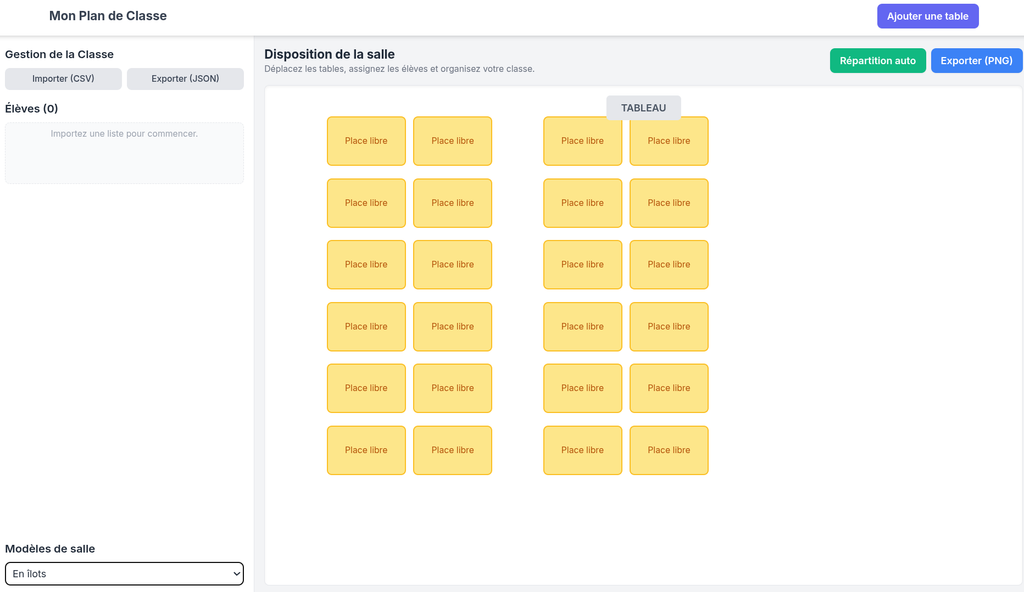The width and height of the screenshot is (1024, 592).
Task: Click third seat in the fifth row
Action: [582, 388]
